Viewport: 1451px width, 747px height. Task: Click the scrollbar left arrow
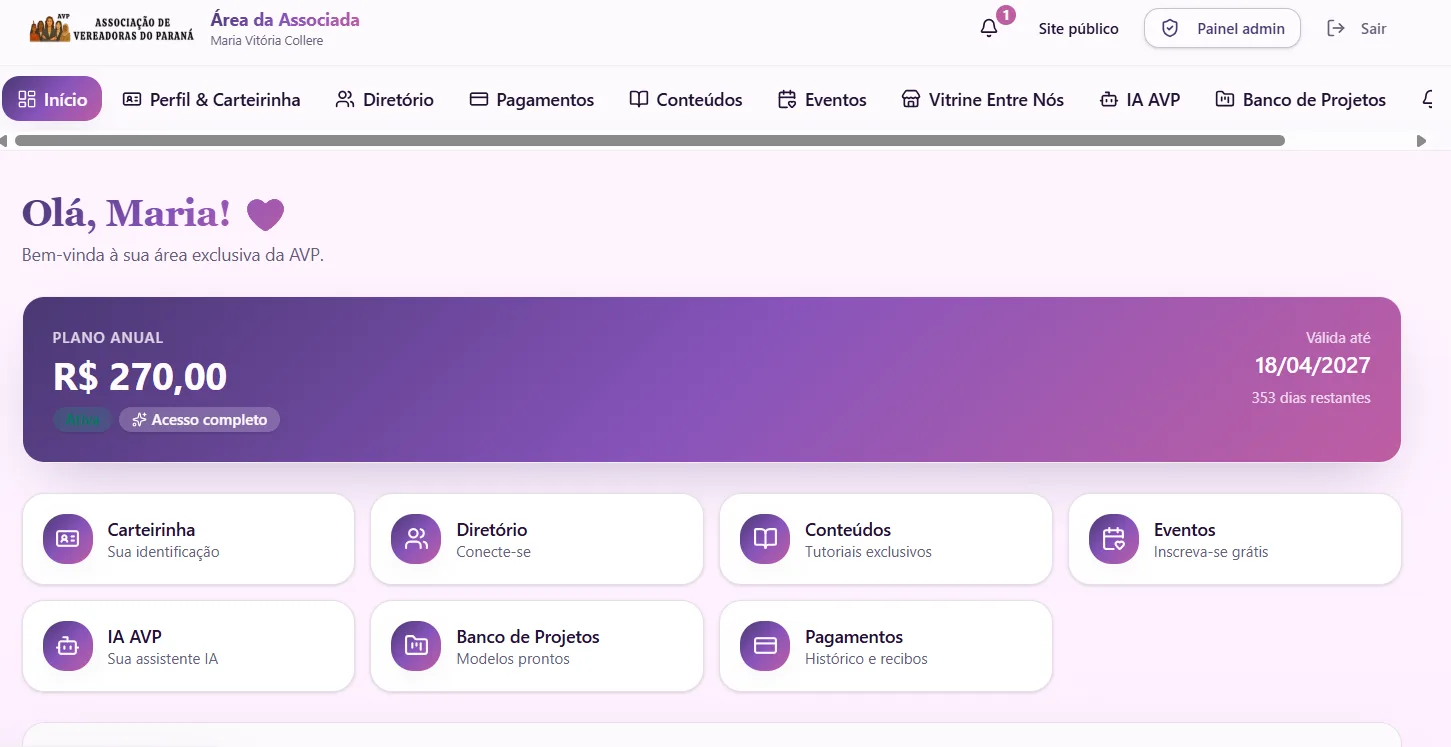click(x=4, y=141)
